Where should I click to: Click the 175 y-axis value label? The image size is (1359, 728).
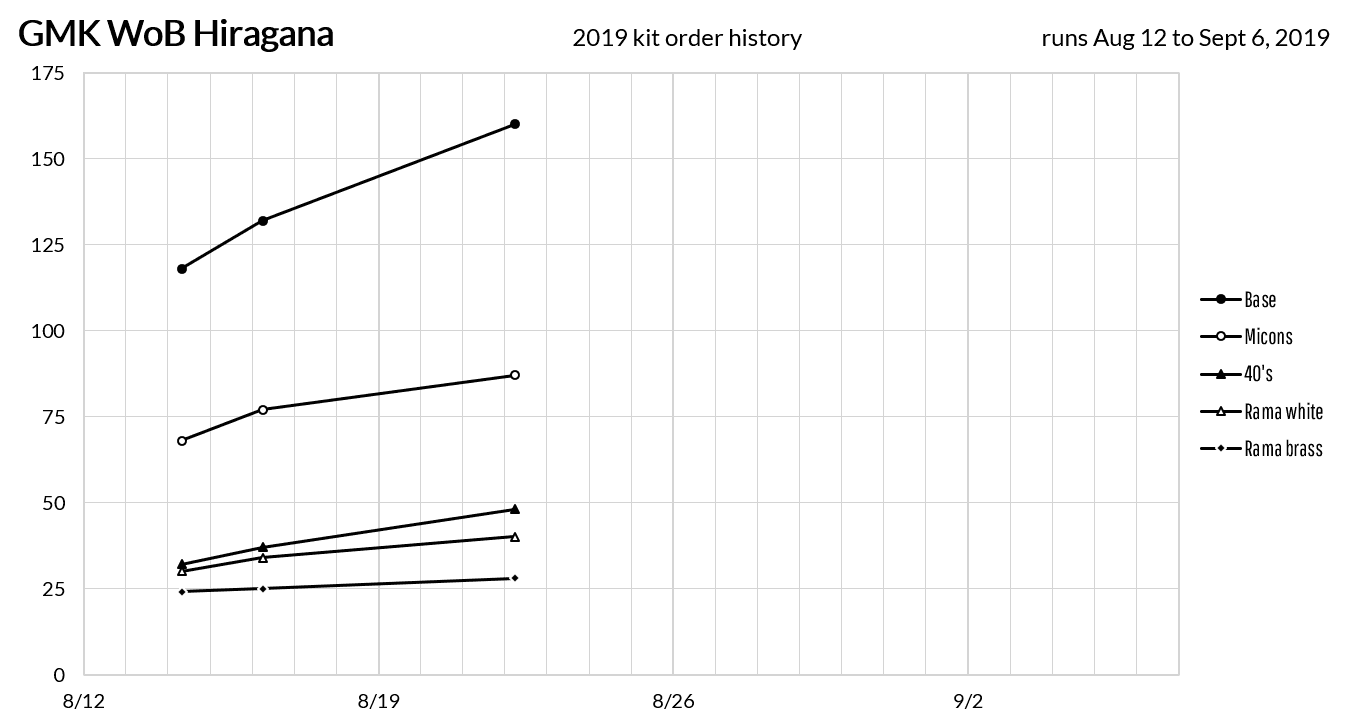[x=49, y=73]
